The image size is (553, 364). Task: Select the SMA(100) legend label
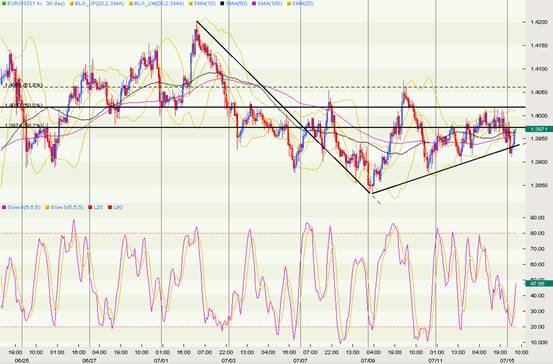tap(271, 4)
